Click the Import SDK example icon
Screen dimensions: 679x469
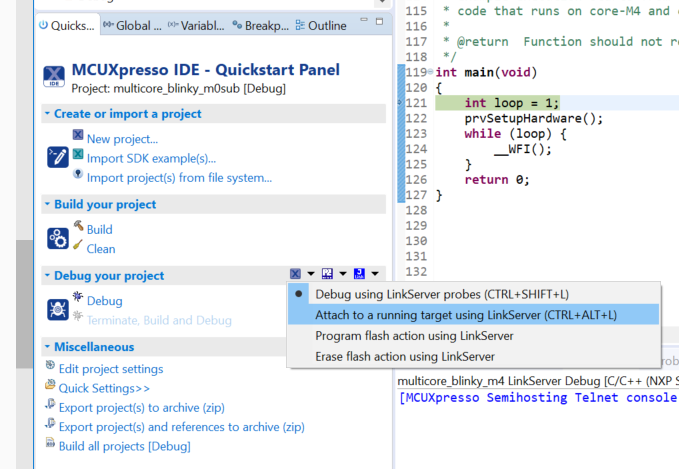(78, 154)
